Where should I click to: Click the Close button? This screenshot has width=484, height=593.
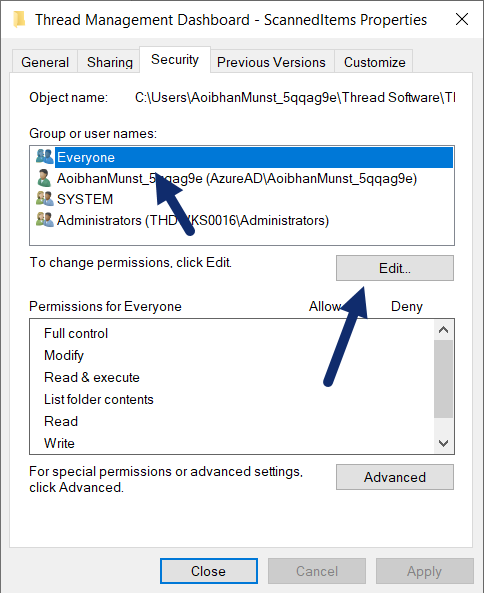click(x=209, y=571)
